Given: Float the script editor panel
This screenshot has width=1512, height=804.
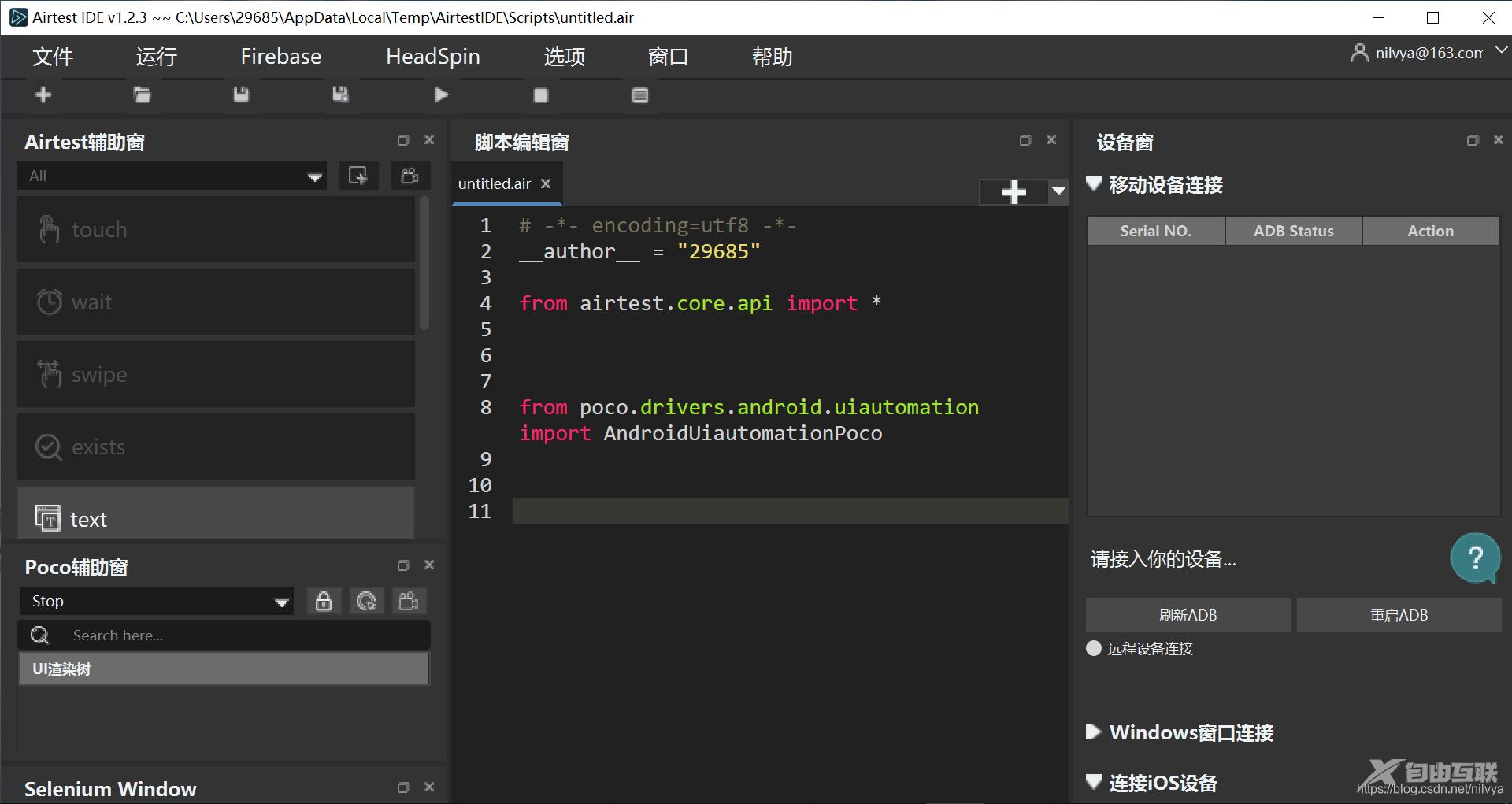Looking at the screenshot, I should coord(1025,140).
